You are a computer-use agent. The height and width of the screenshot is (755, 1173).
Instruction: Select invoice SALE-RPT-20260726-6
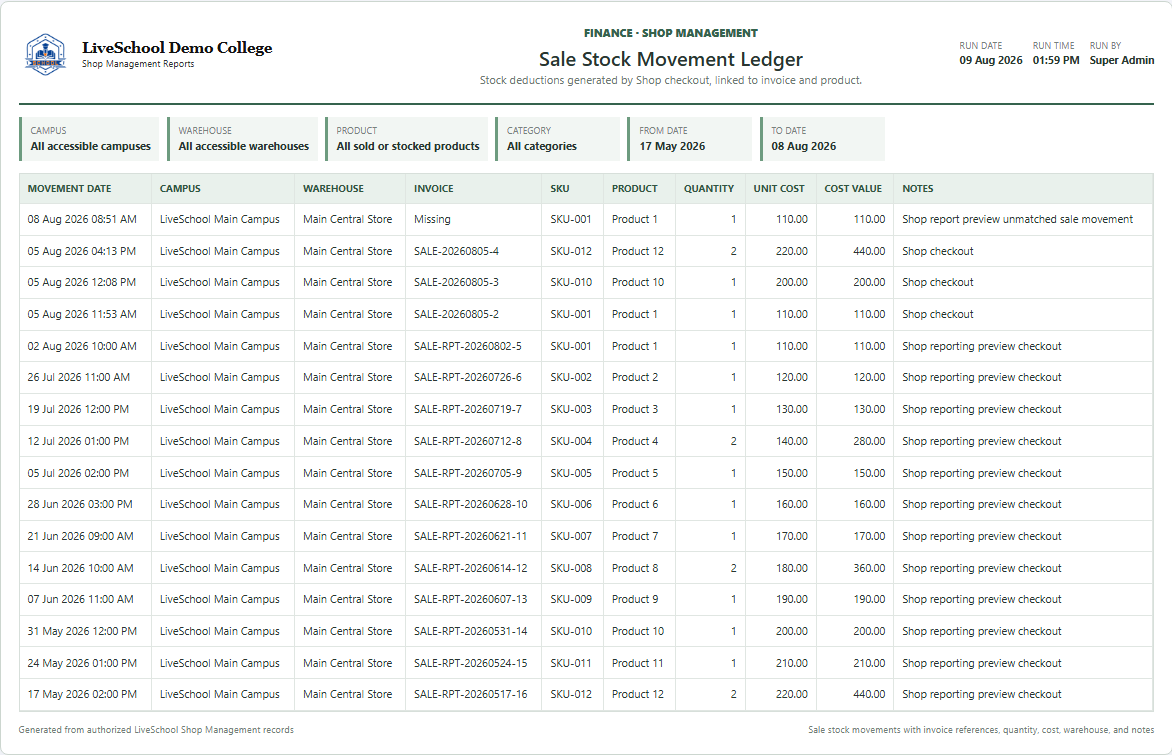point(468,377)
